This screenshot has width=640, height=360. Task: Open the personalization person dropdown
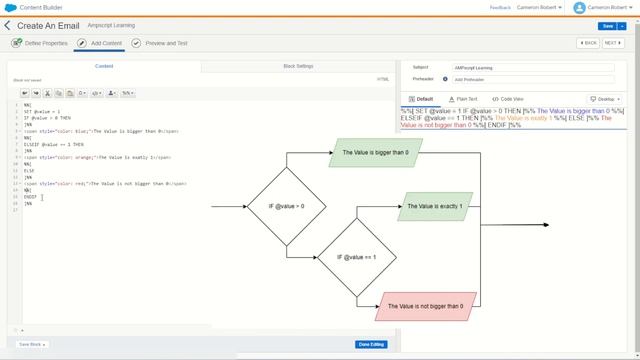click(x=111, y=93)
